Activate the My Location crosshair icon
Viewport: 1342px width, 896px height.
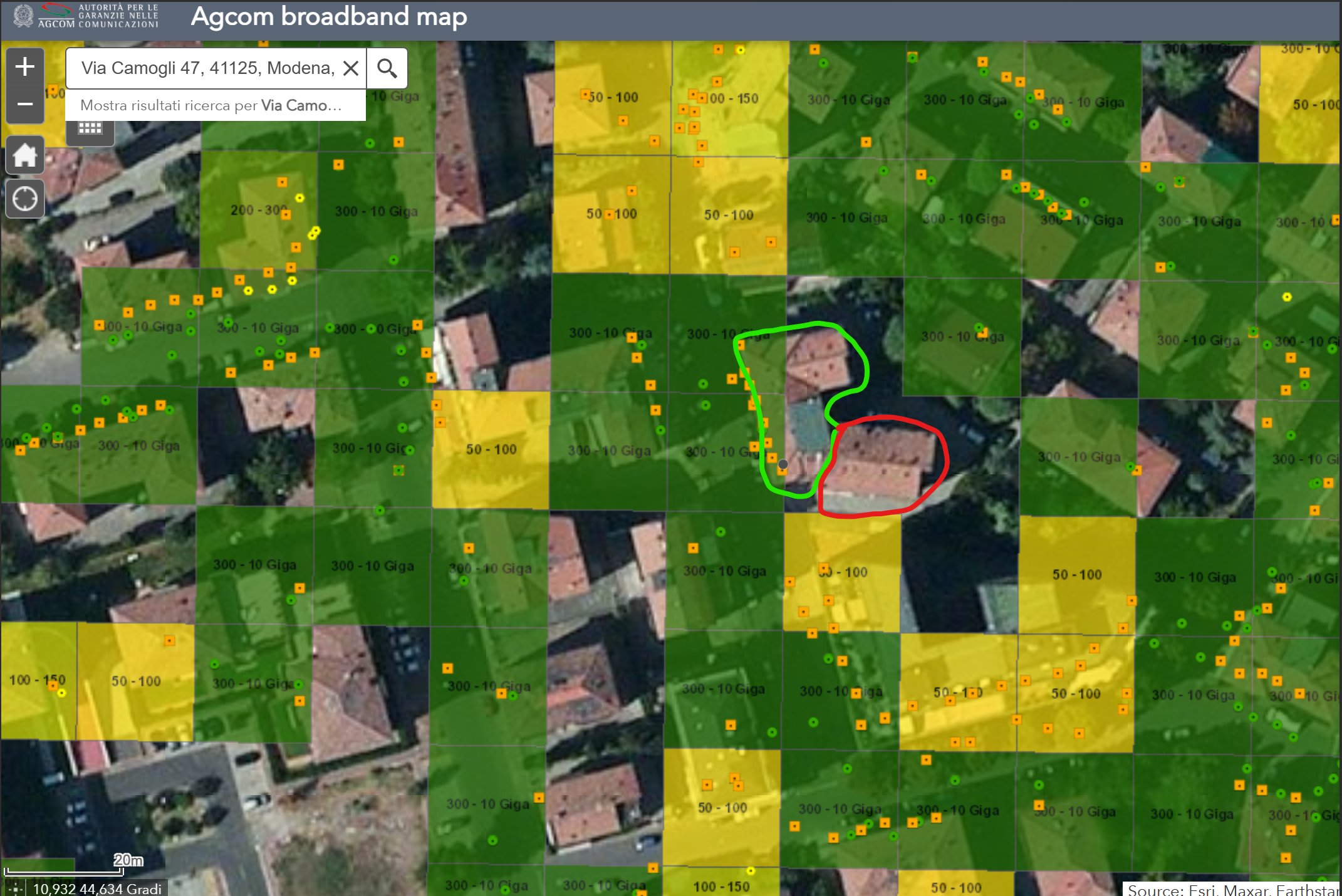(25, 199)
